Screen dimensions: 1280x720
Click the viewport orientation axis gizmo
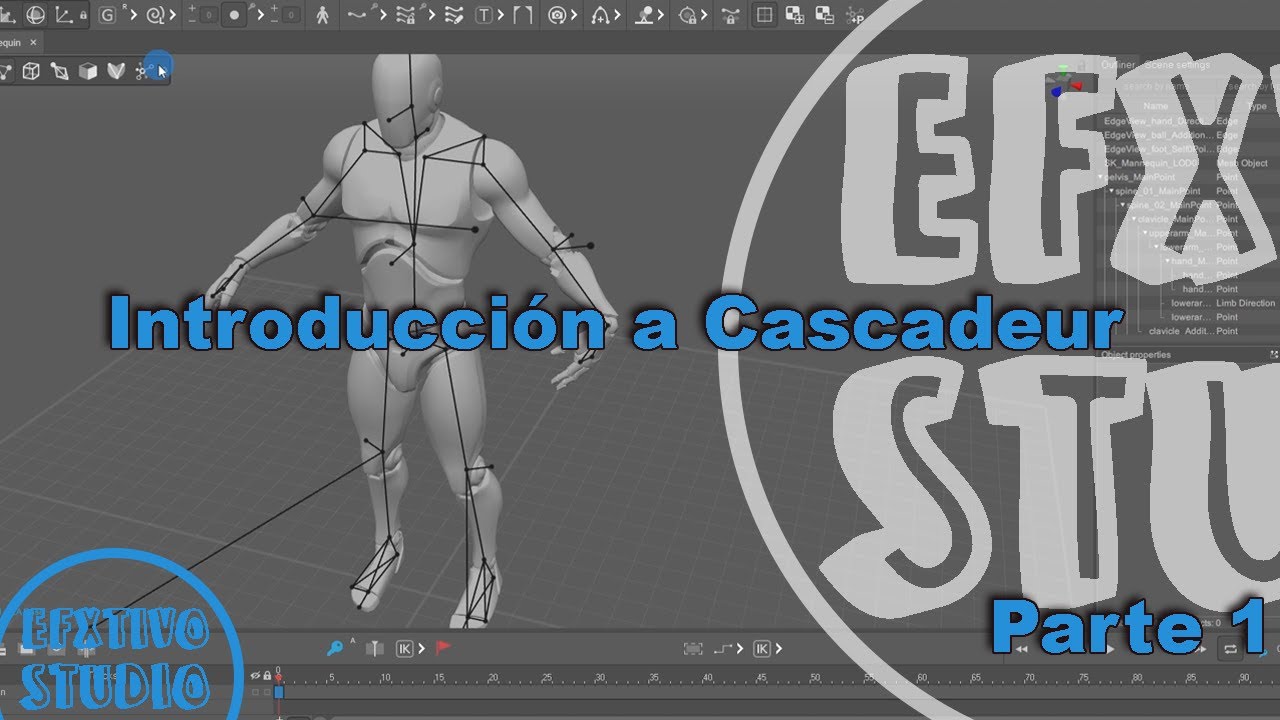click(1064, 82)
